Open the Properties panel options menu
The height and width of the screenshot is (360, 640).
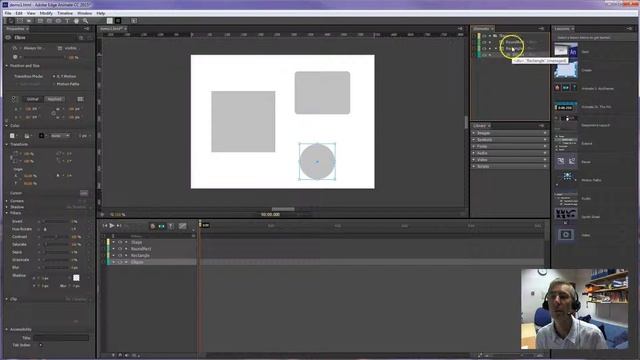point(87,29)
